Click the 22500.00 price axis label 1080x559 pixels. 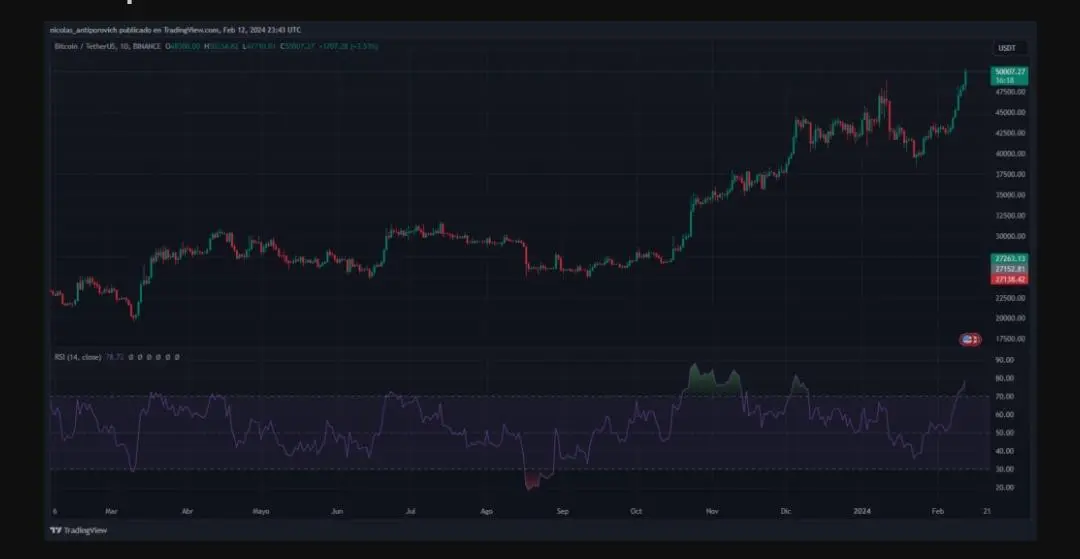1011,298
